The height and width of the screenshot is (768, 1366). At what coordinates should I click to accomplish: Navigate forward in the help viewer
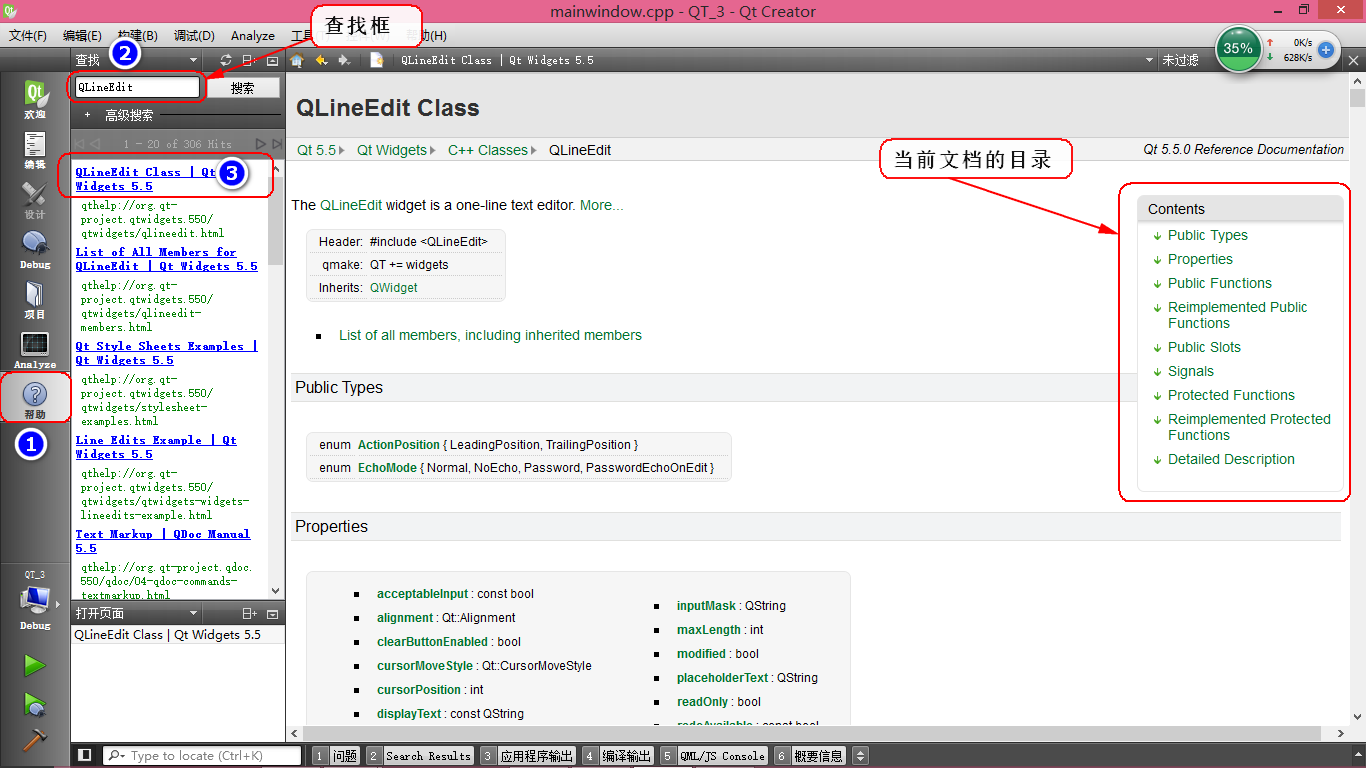(345, 60)
